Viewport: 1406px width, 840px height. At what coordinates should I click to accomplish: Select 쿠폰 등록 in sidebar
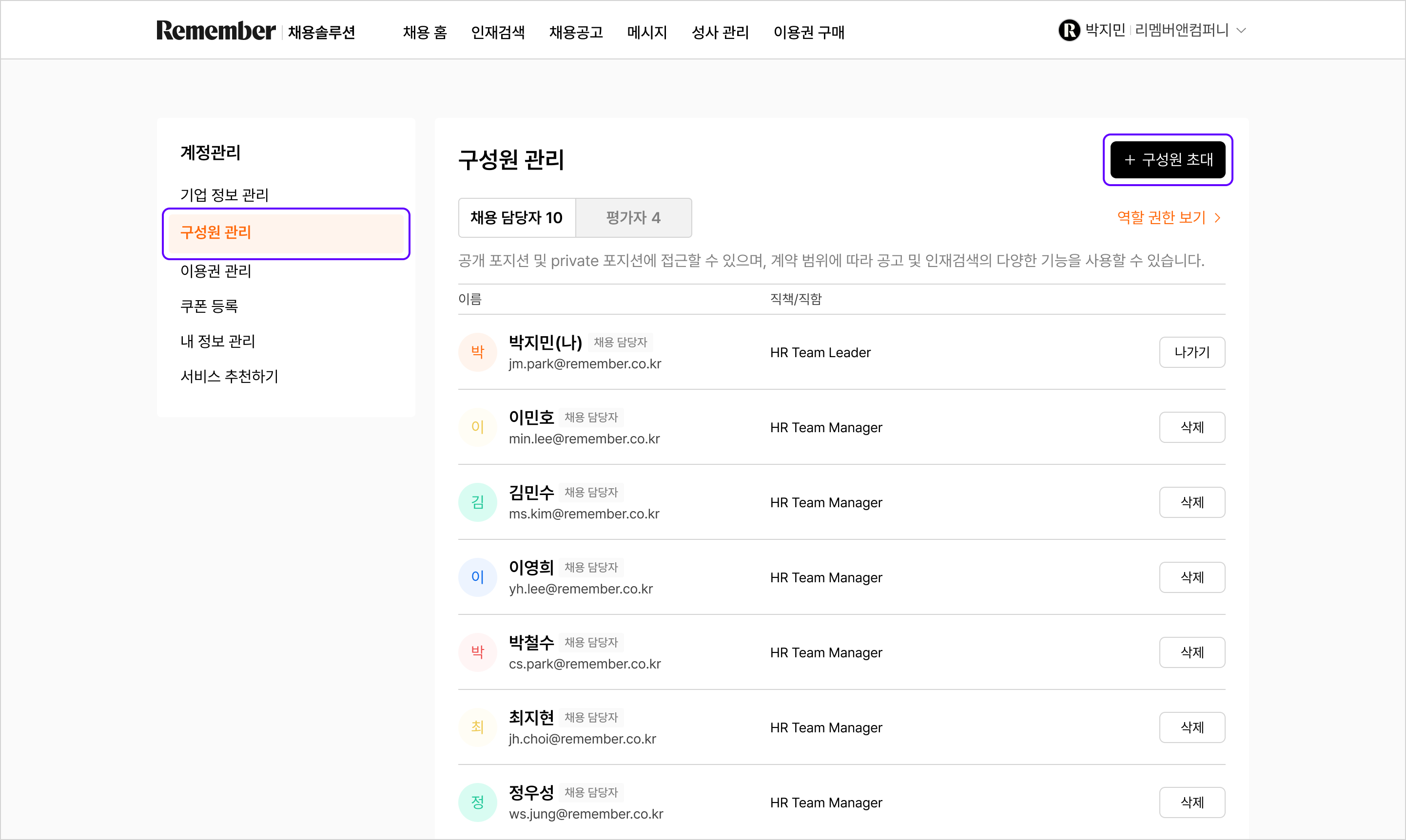click(209, 306)
